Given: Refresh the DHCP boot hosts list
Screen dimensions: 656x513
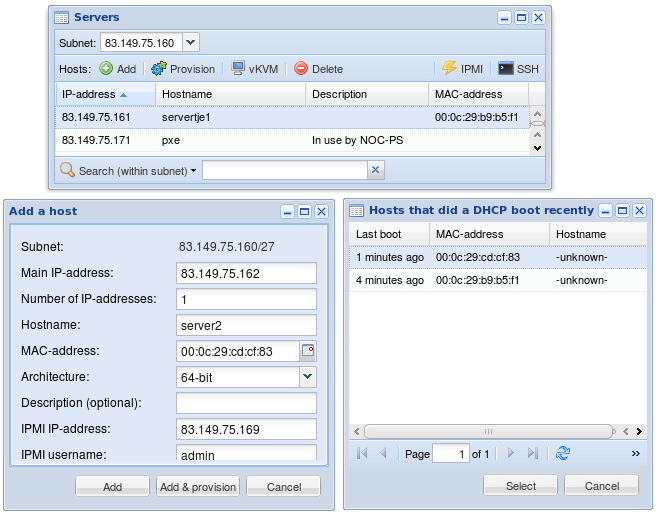Looking at the screenshot, I should pos(563,453).
